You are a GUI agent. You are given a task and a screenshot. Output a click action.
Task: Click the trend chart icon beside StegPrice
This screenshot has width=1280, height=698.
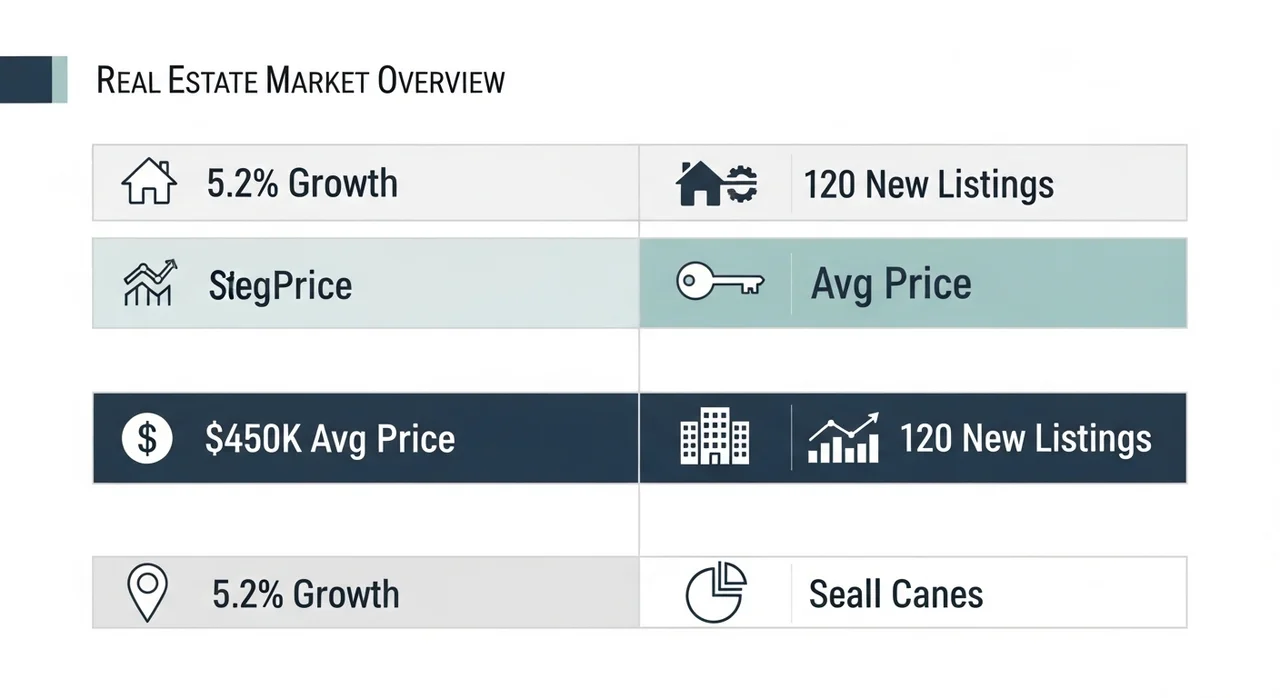point(148,284)
